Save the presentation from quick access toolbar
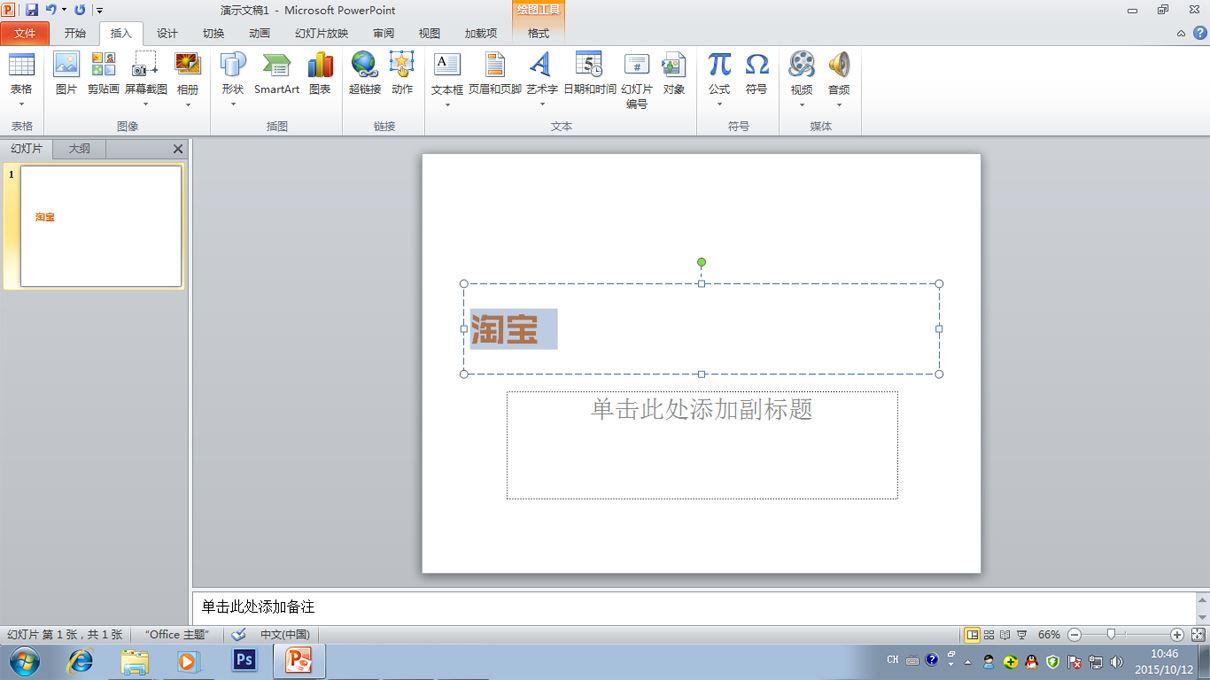This screenshot has width=1210, height=680. 32,10
